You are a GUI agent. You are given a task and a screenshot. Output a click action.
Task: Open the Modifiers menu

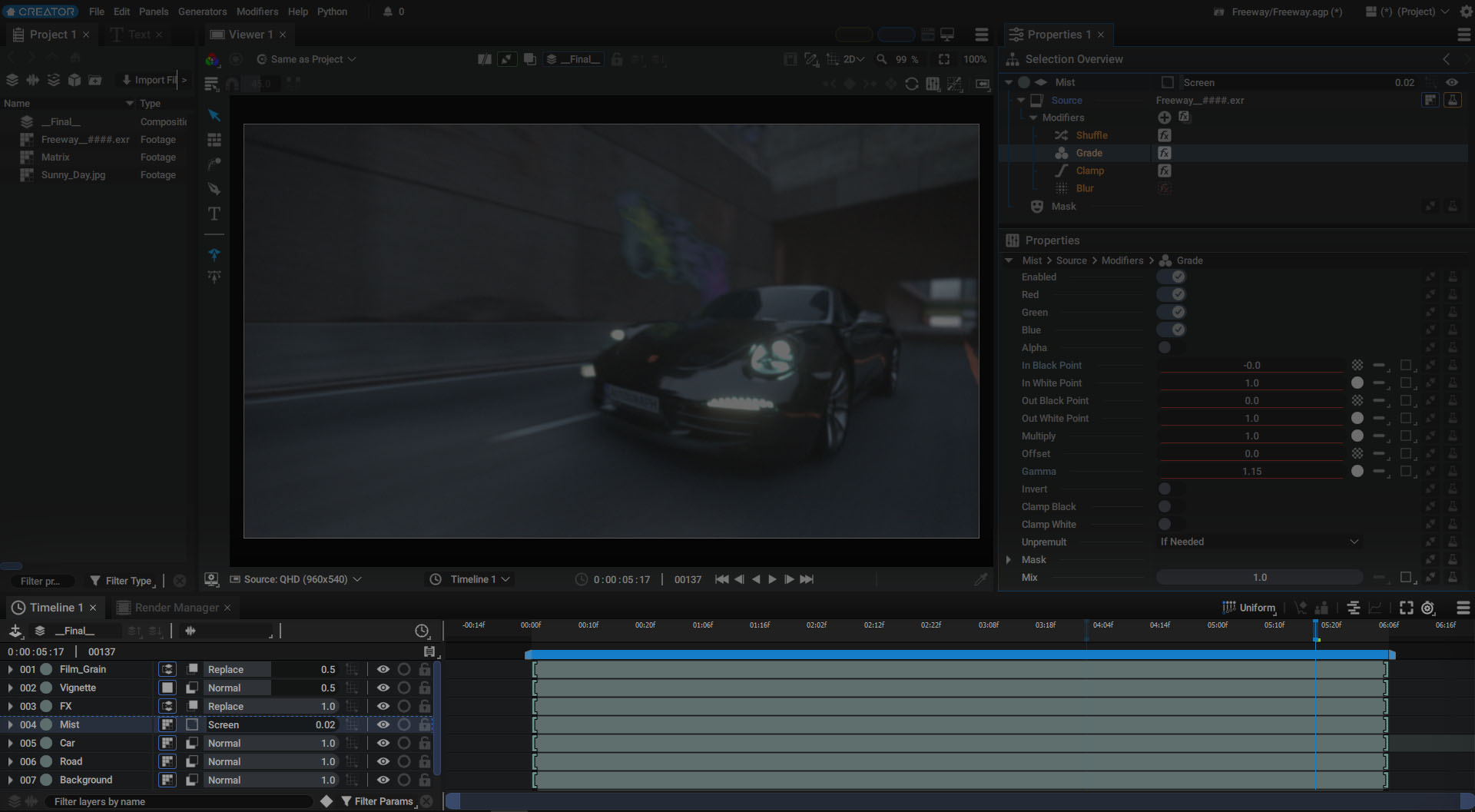[x=257, y=12]
